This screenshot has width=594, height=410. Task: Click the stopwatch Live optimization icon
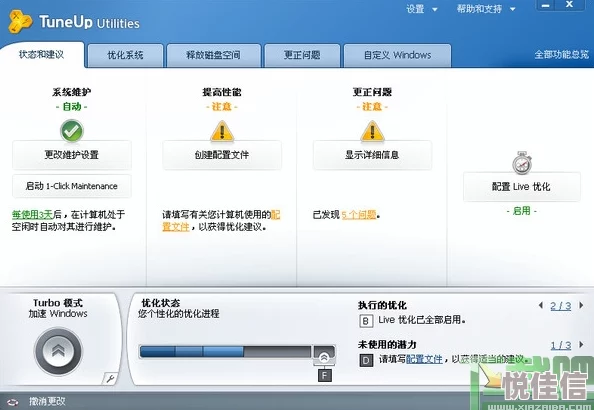click(522, 163)
